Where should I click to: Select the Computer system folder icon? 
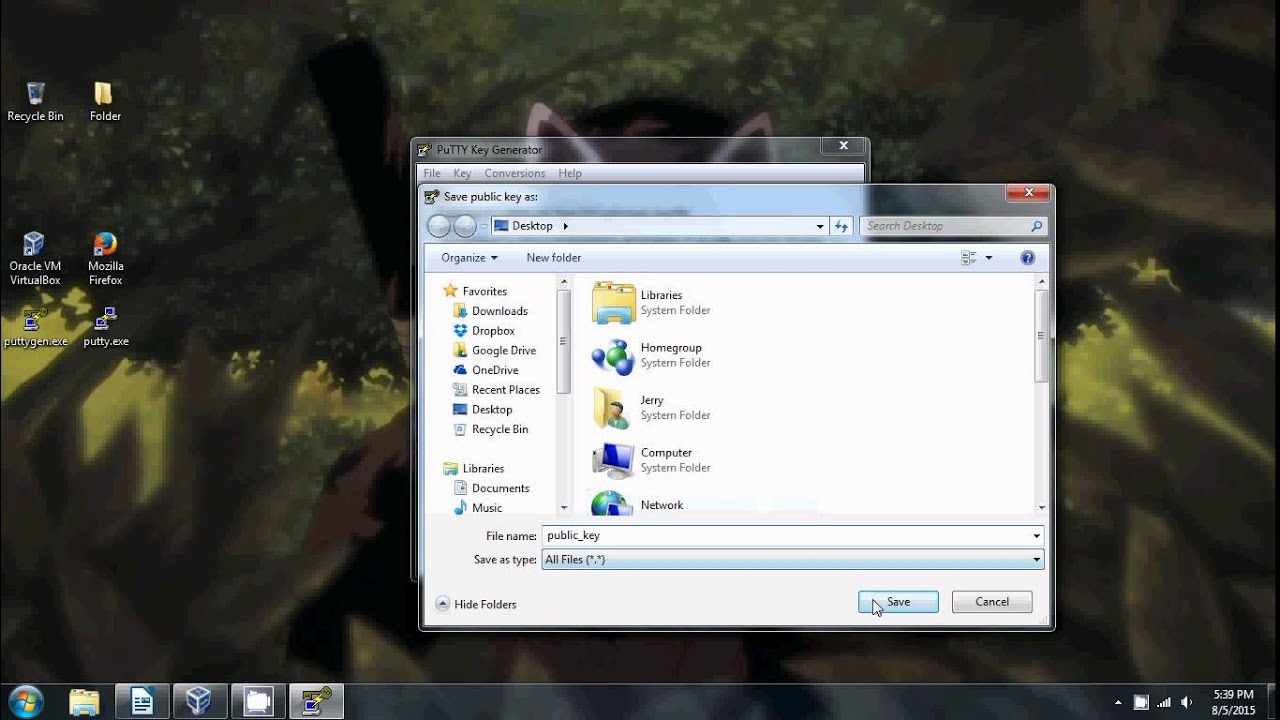click(613, 460)
